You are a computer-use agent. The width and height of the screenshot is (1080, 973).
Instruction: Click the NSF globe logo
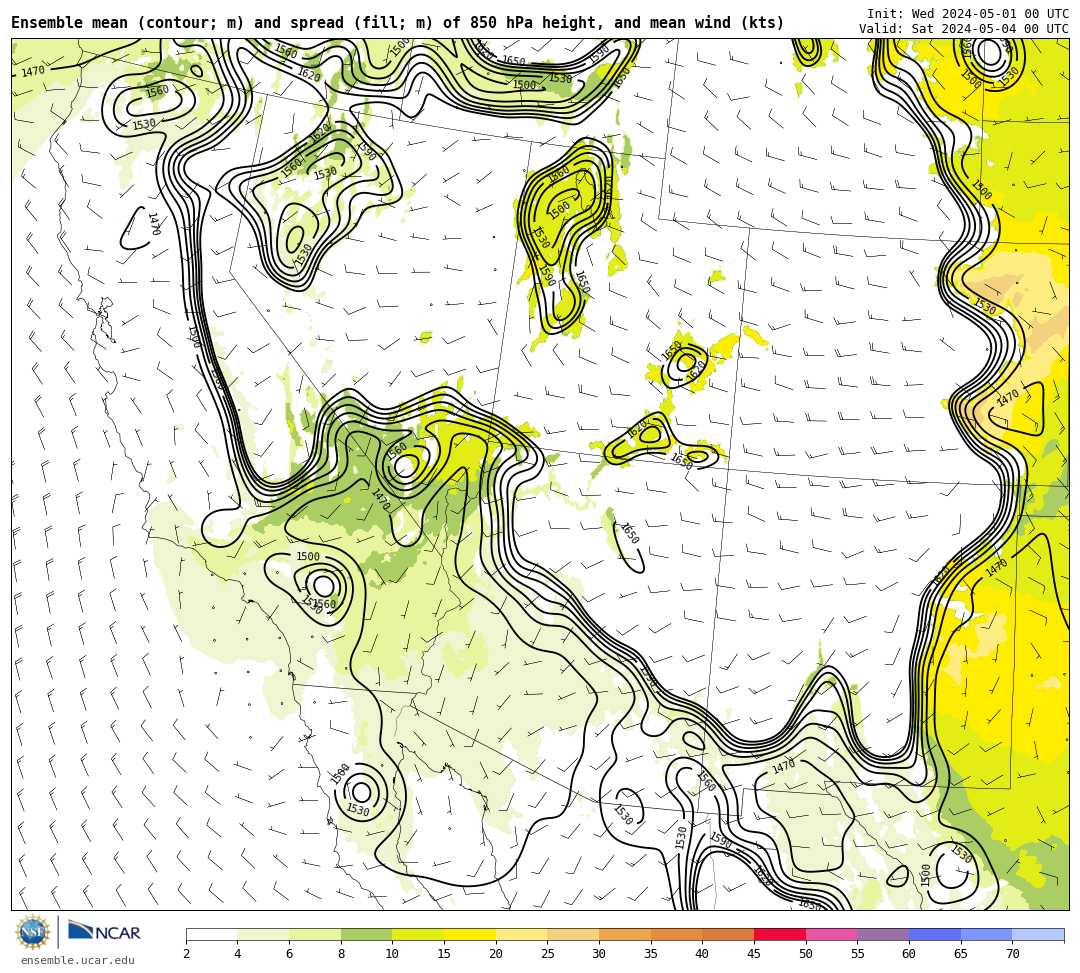(33, 932)
